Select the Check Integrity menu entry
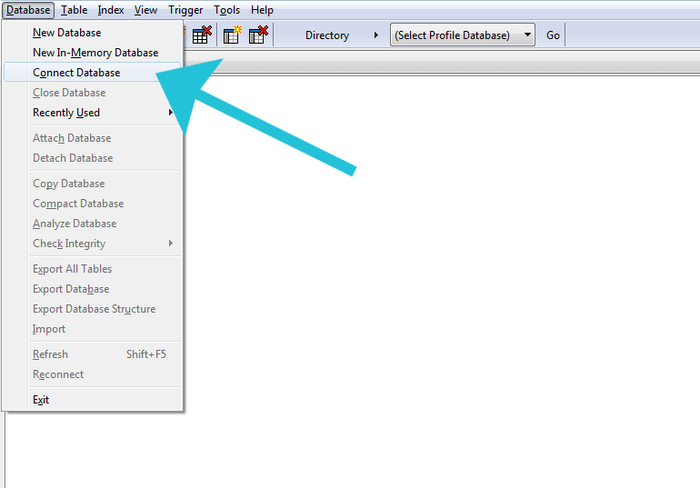The height and width of the screenshot is (488, 700). [92, 243]
